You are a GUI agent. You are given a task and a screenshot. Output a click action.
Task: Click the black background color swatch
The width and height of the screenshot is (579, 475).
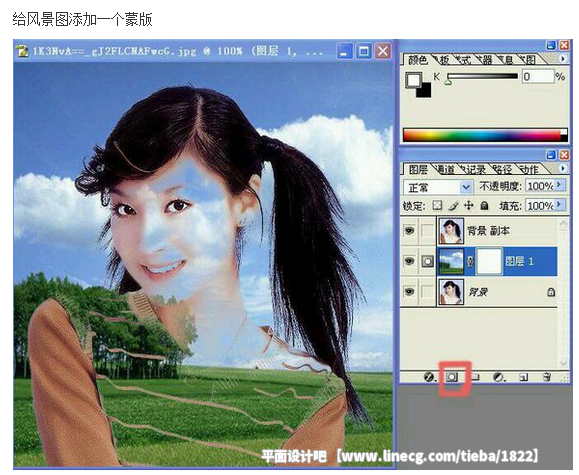tap(425, 92)
